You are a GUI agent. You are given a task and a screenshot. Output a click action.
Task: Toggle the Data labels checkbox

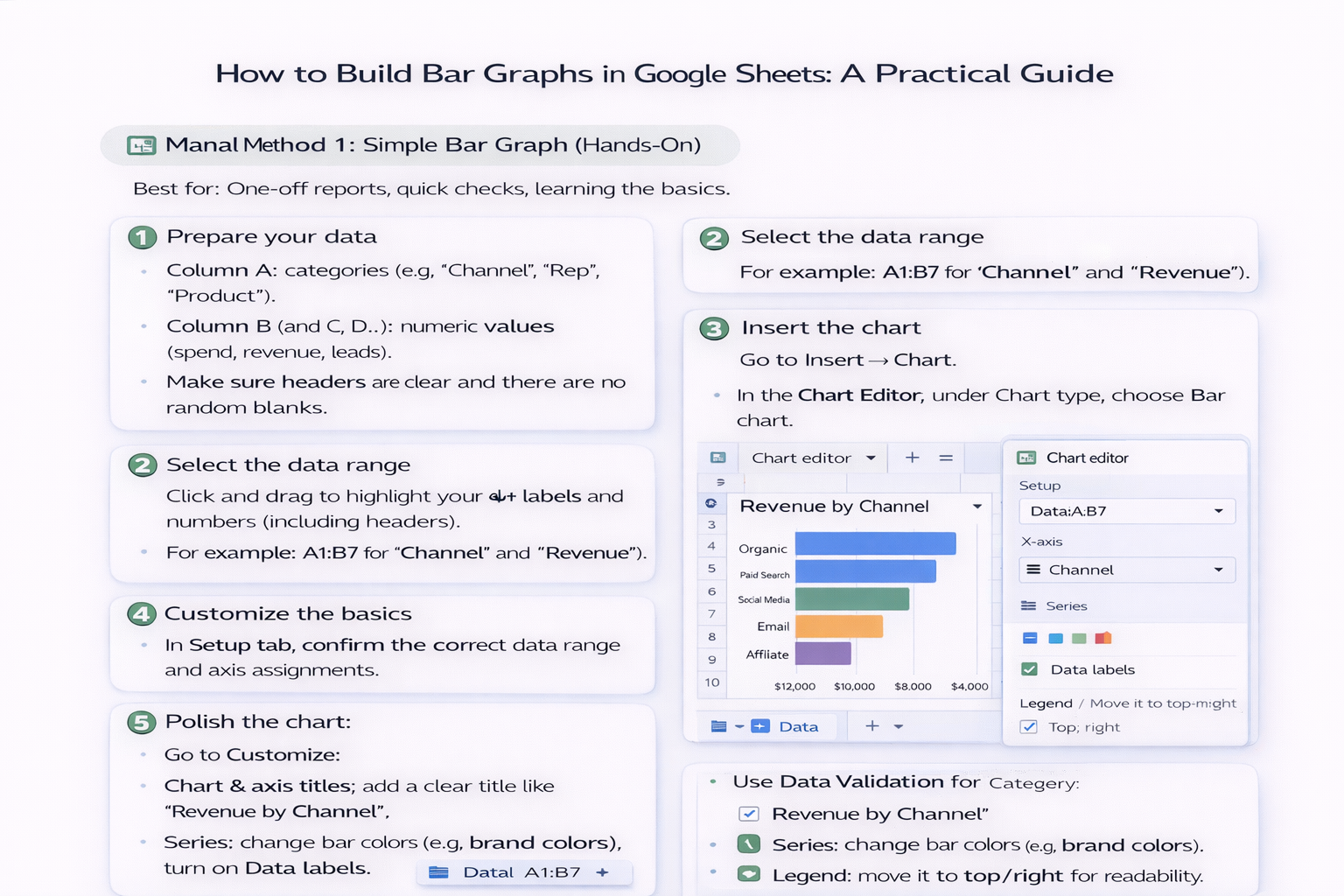pos(1030,669)
